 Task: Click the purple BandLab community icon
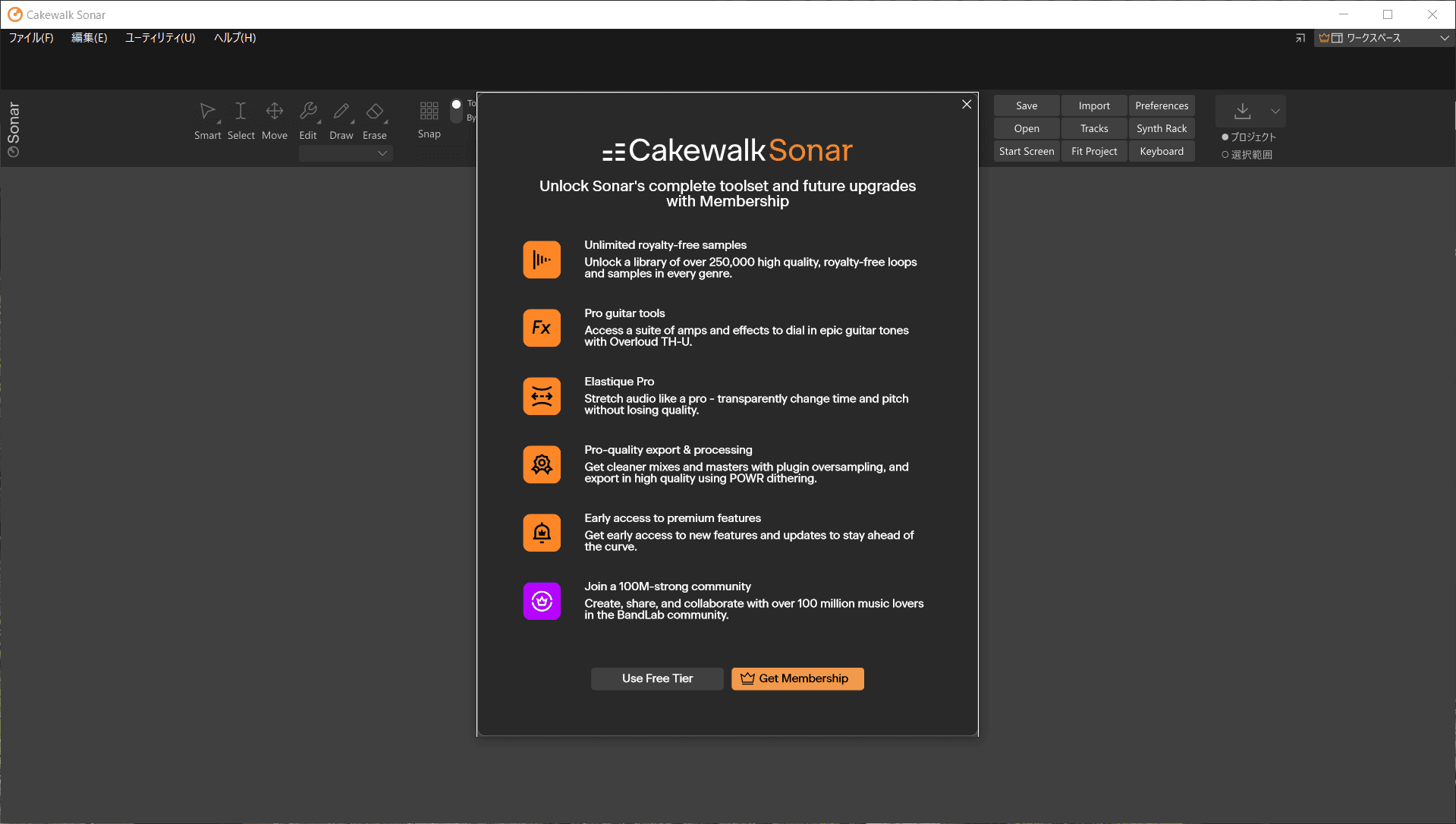coord(542,601)
